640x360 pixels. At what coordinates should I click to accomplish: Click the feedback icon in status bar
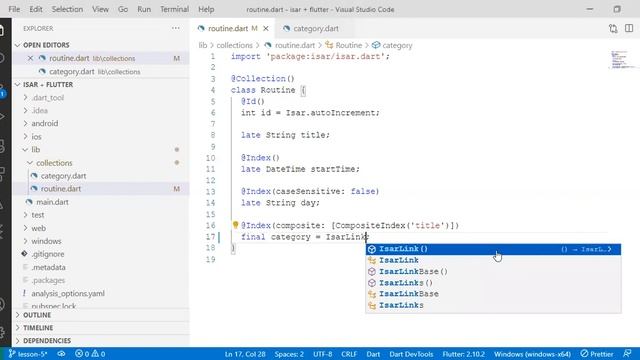(x=627, y=353)
